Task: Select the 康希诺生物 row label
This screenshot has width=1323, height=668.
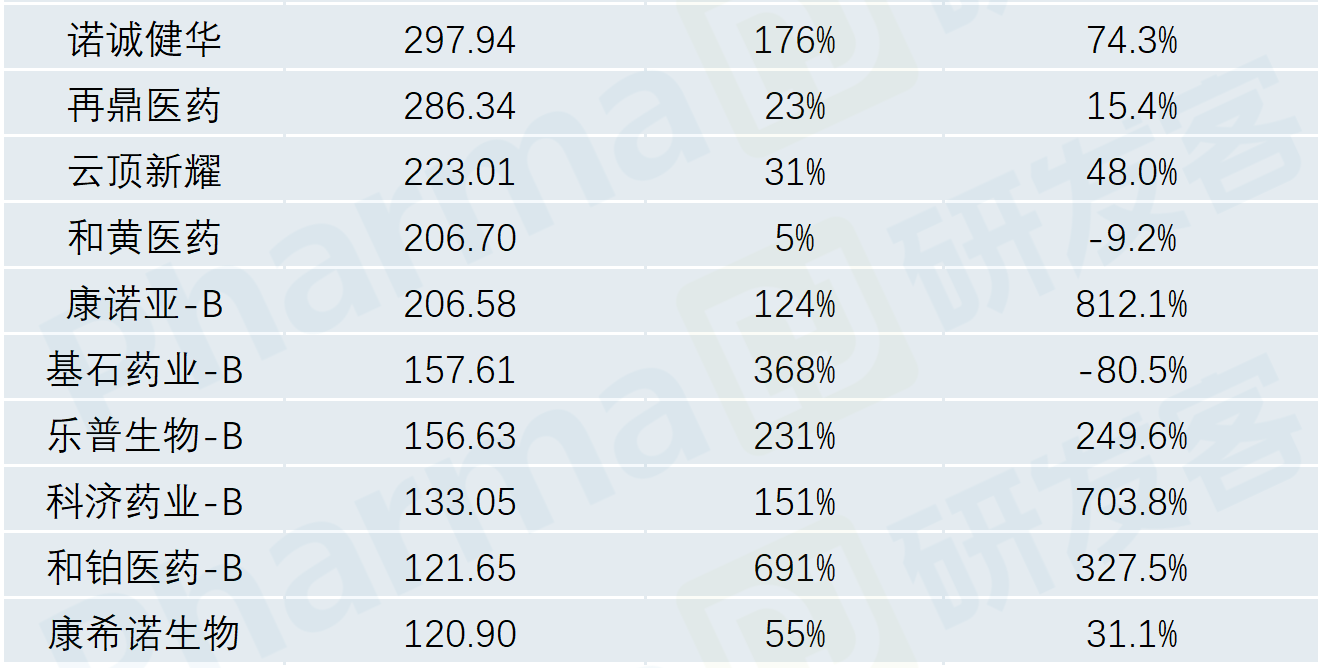Action: click(144, 634)
